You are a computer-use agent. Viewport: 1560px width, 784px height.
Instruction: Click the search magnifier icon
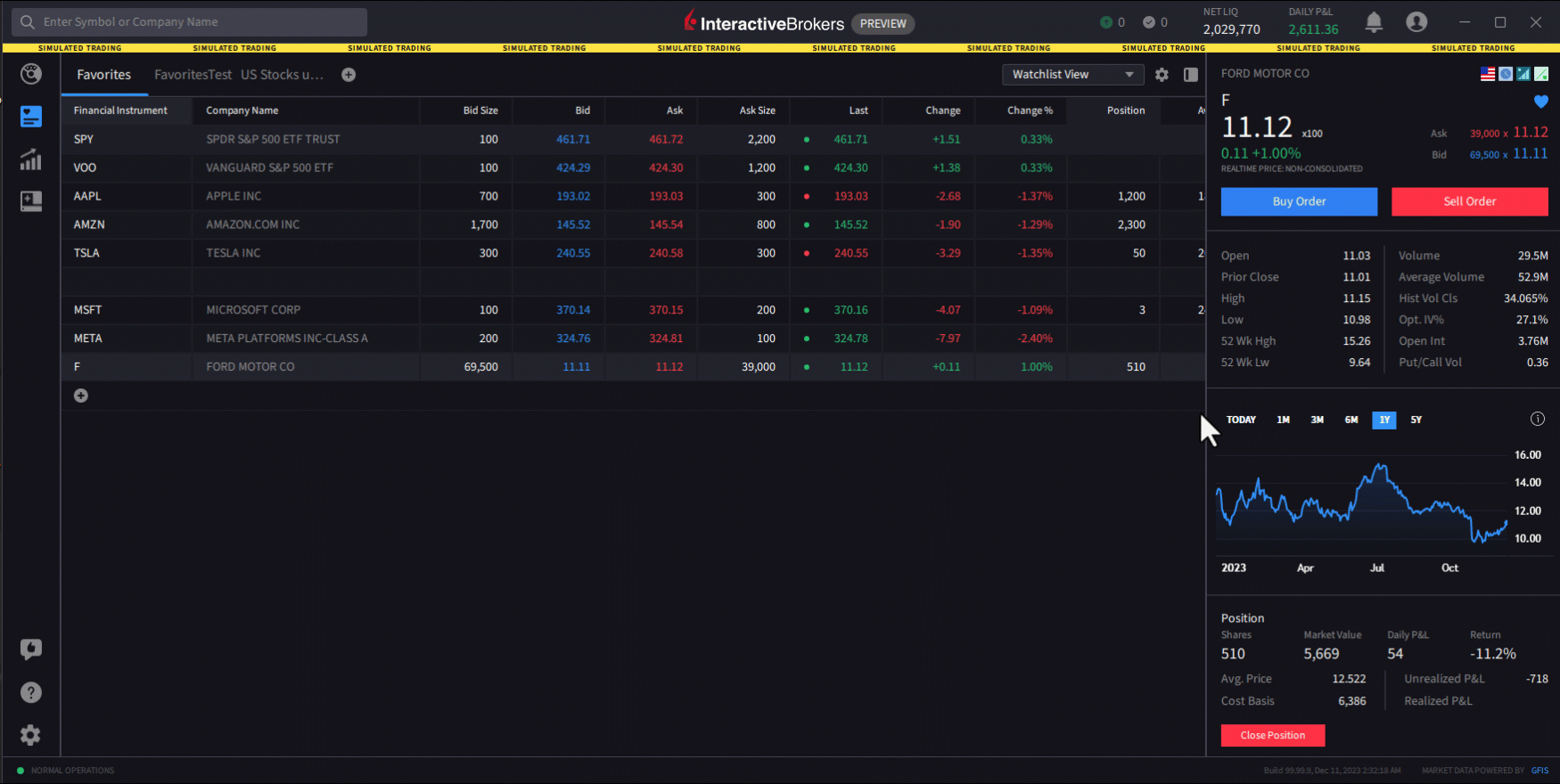pos(28,22)
